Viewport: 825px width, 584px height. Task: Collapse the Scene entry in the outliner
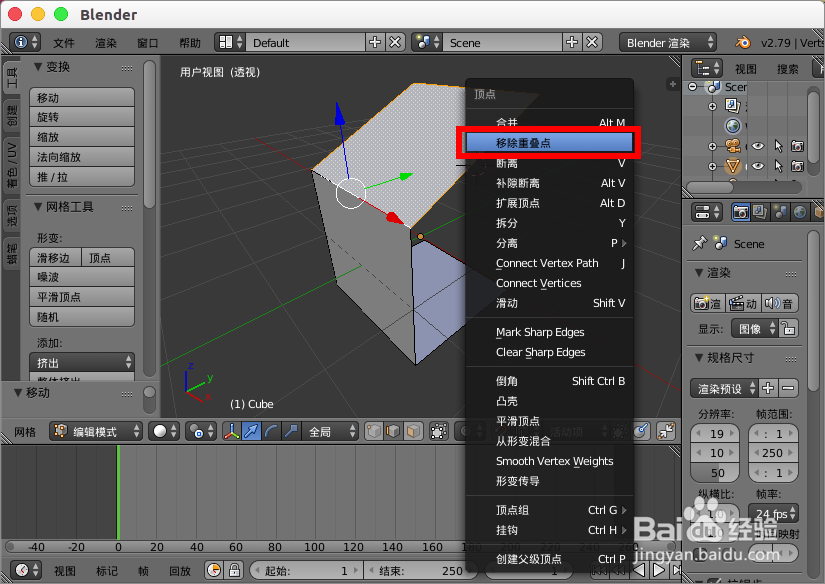692,87
